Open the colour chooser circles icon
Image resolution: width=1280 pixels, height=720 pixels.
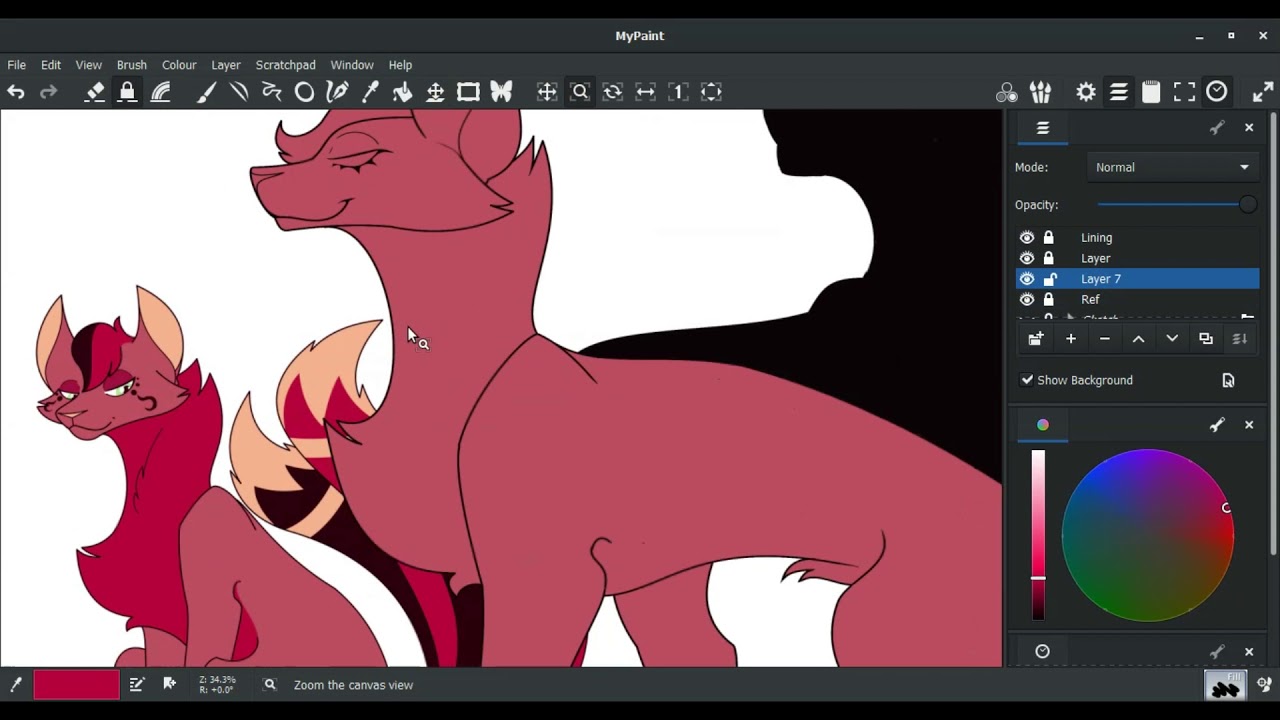coord(1007,92)
